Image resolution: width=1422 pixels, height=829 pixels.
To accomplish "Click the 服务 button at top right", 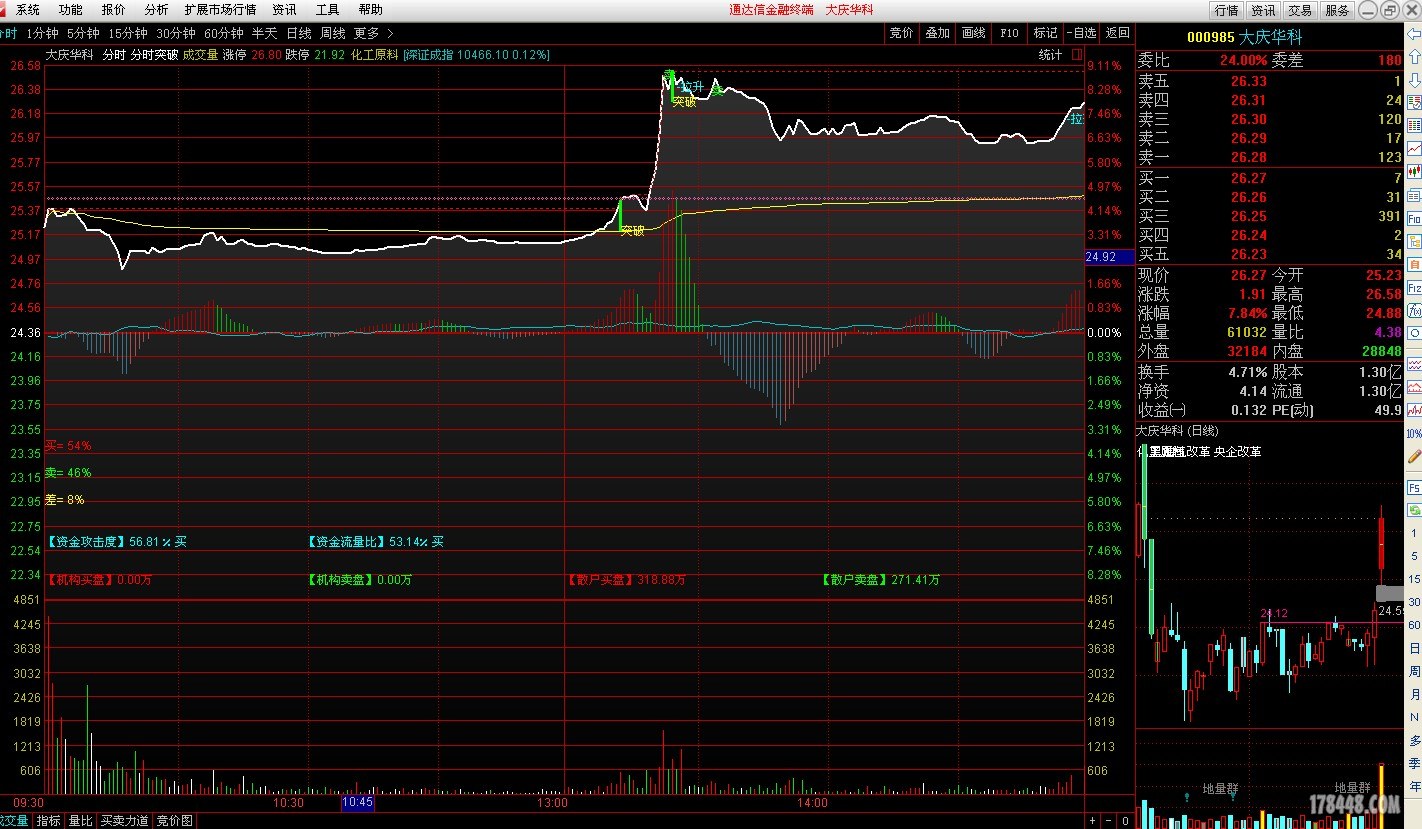I will coord(1337,10).
